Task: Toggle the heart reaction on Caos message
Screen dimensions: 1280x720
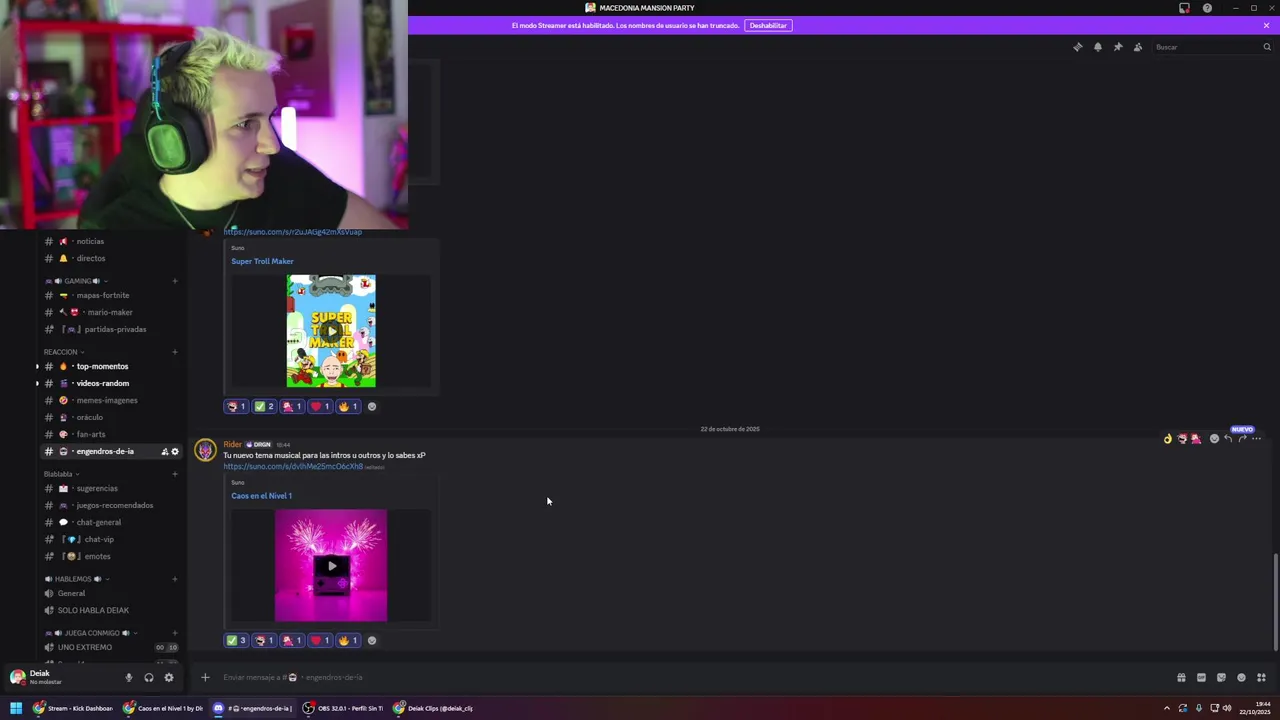Action: coord(320,640)
